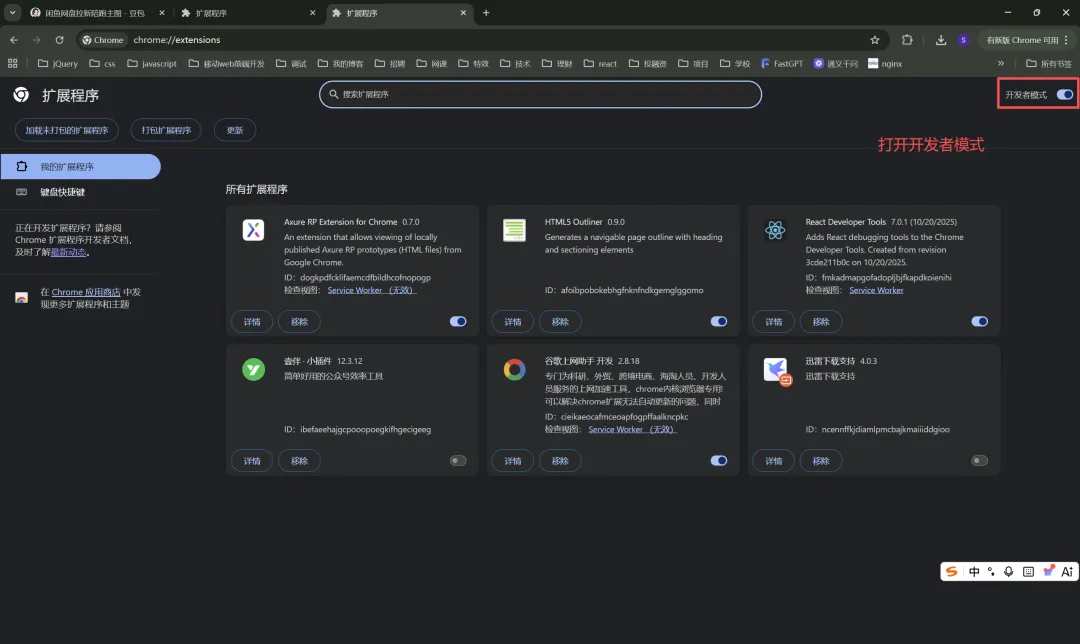
Task: Click the 更新 button
Action: tap(235, 130)
